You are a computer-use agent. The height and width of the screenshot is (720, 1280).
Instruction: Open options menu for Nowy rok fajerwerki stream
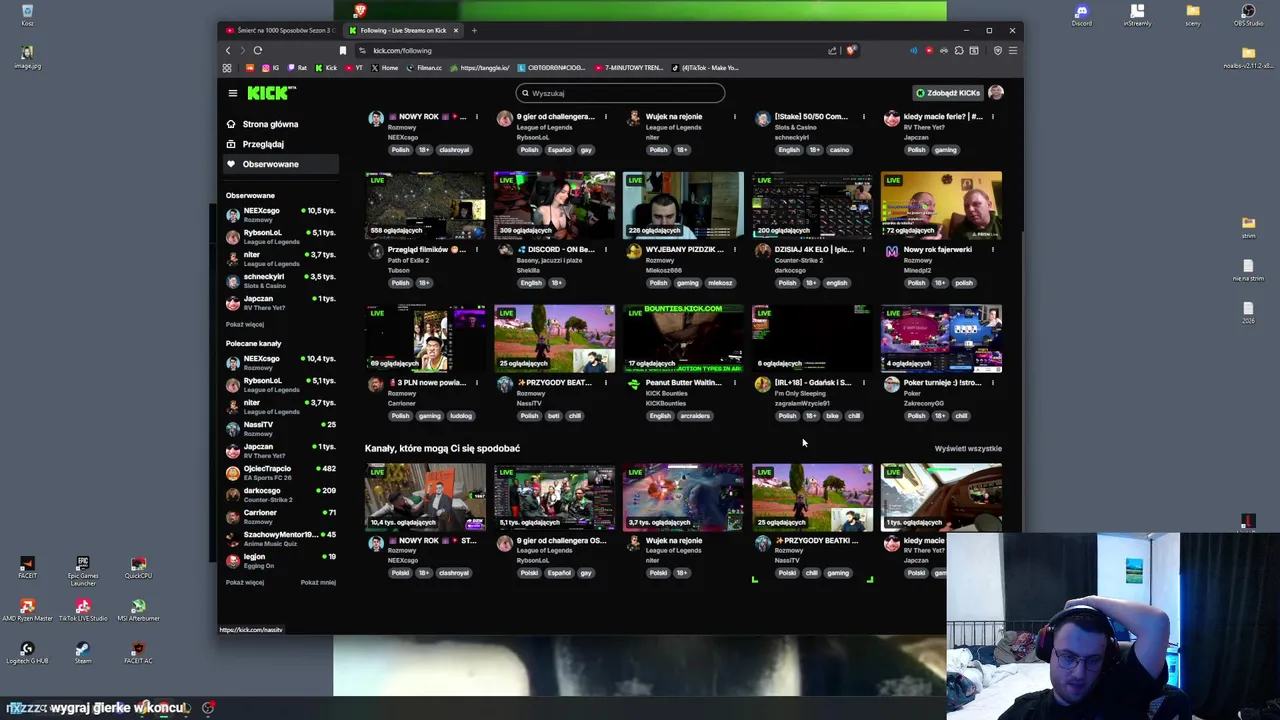click(x=992, y=250)
